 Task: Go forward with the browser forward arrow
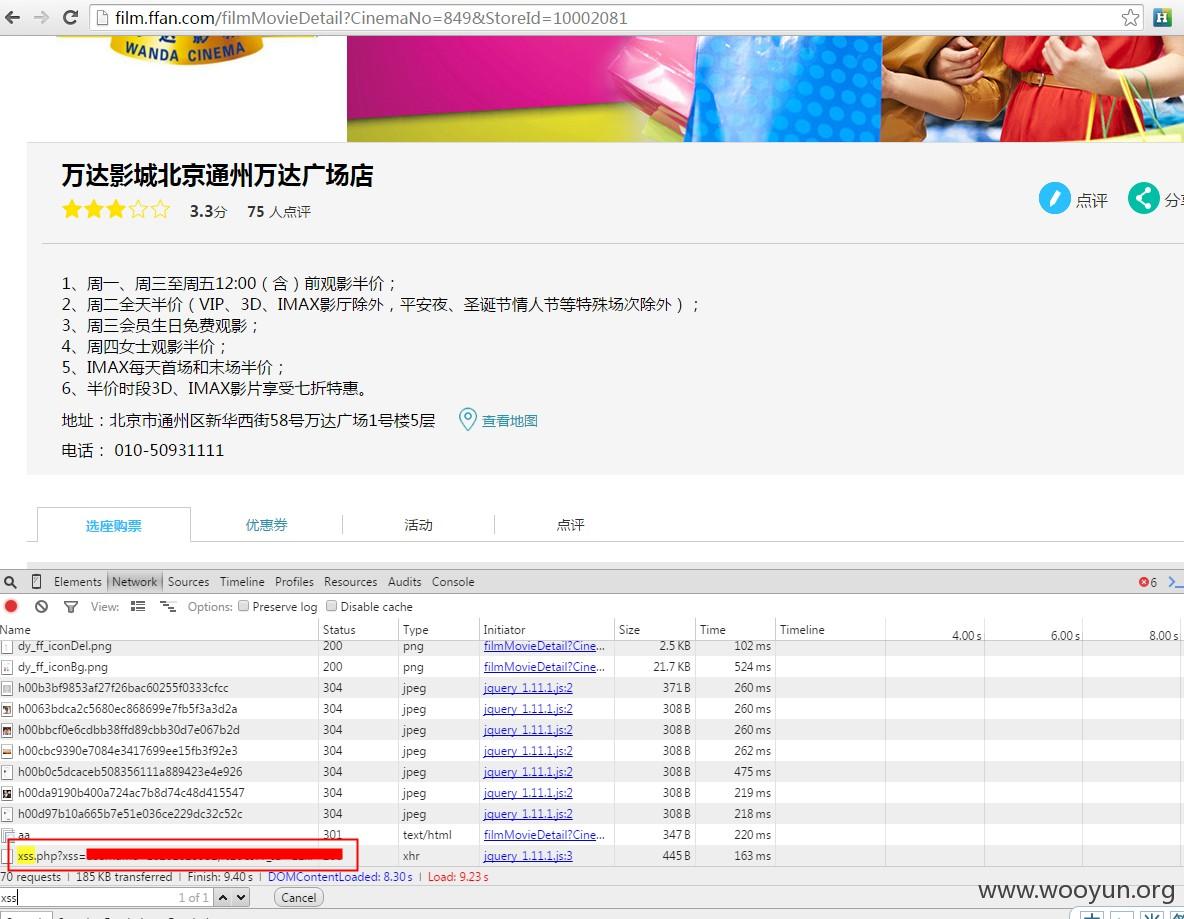coord(42,17)
